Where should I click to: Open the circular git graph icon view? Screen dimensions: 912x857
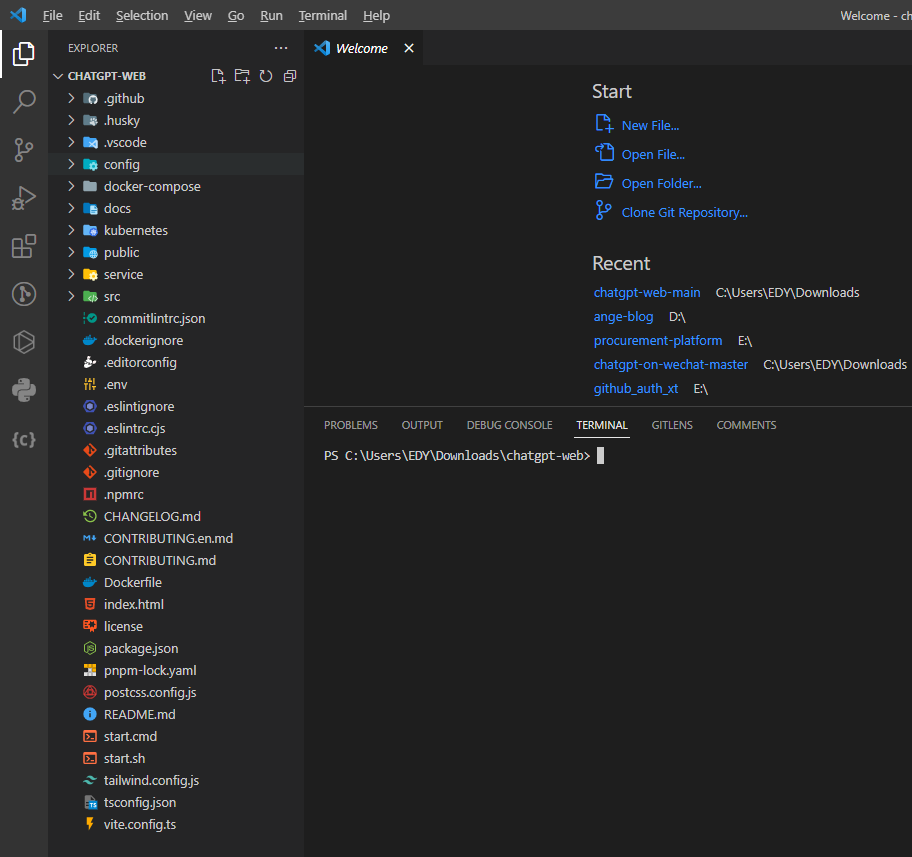click(24, 294)
